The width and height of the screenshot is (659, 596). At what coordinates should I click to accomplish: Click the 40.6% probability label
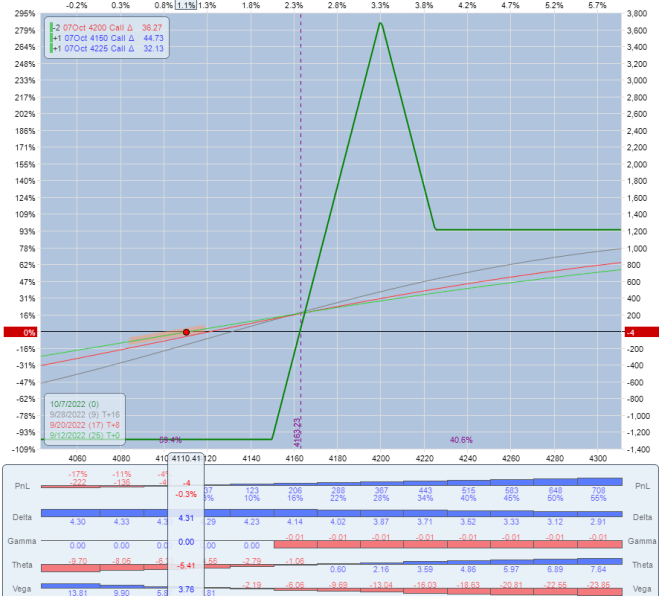[x=461, y=439]
